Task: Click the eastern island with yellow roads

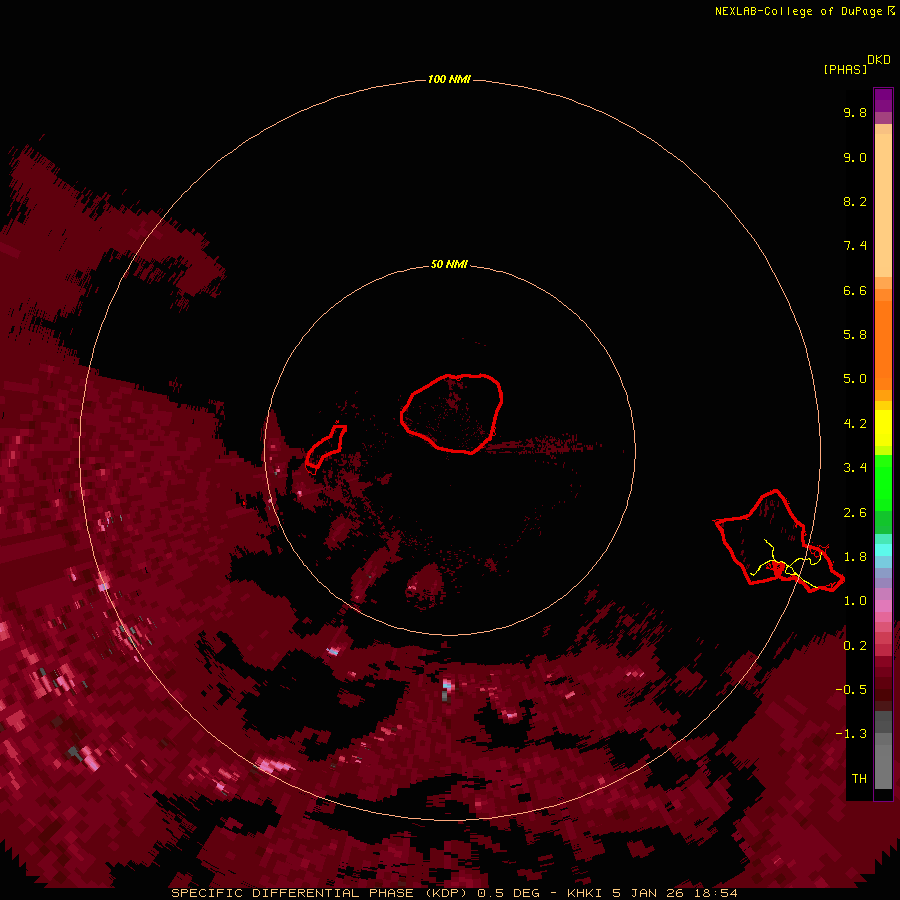Action: (779, 541)
